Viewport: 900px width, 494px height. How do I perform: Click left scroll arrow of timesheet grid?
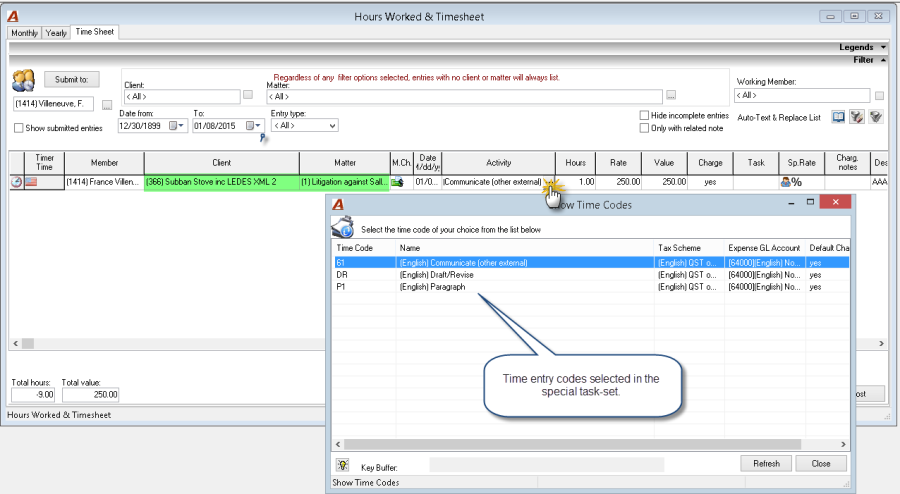15,343
